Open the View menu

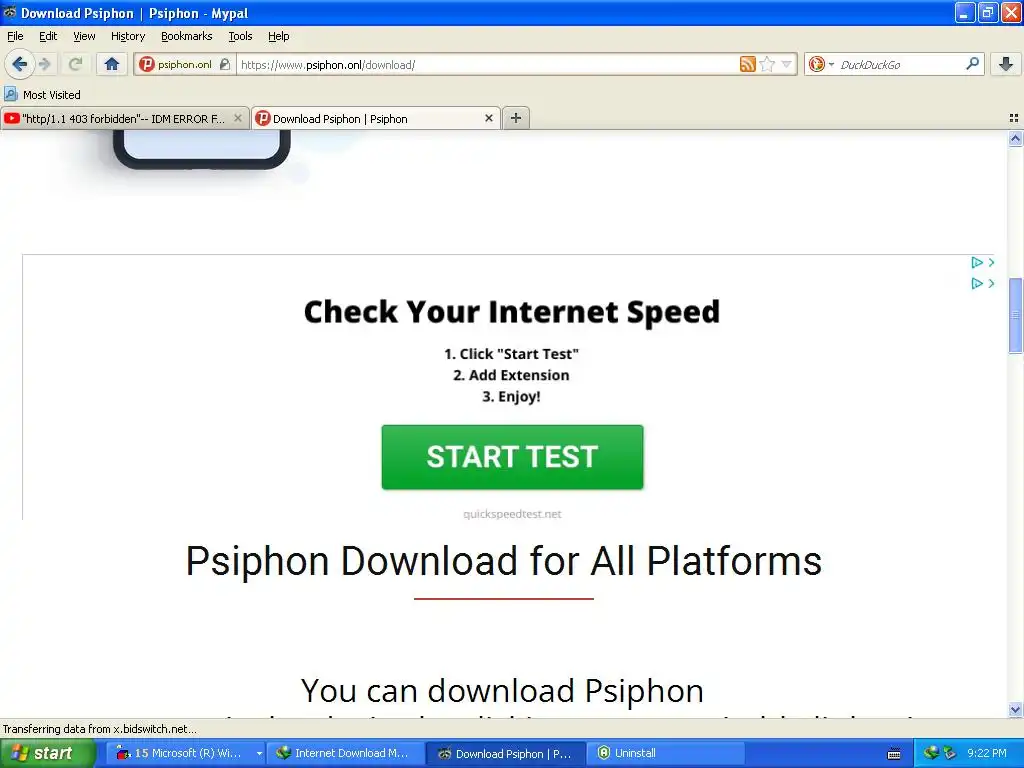coord(84,36)
